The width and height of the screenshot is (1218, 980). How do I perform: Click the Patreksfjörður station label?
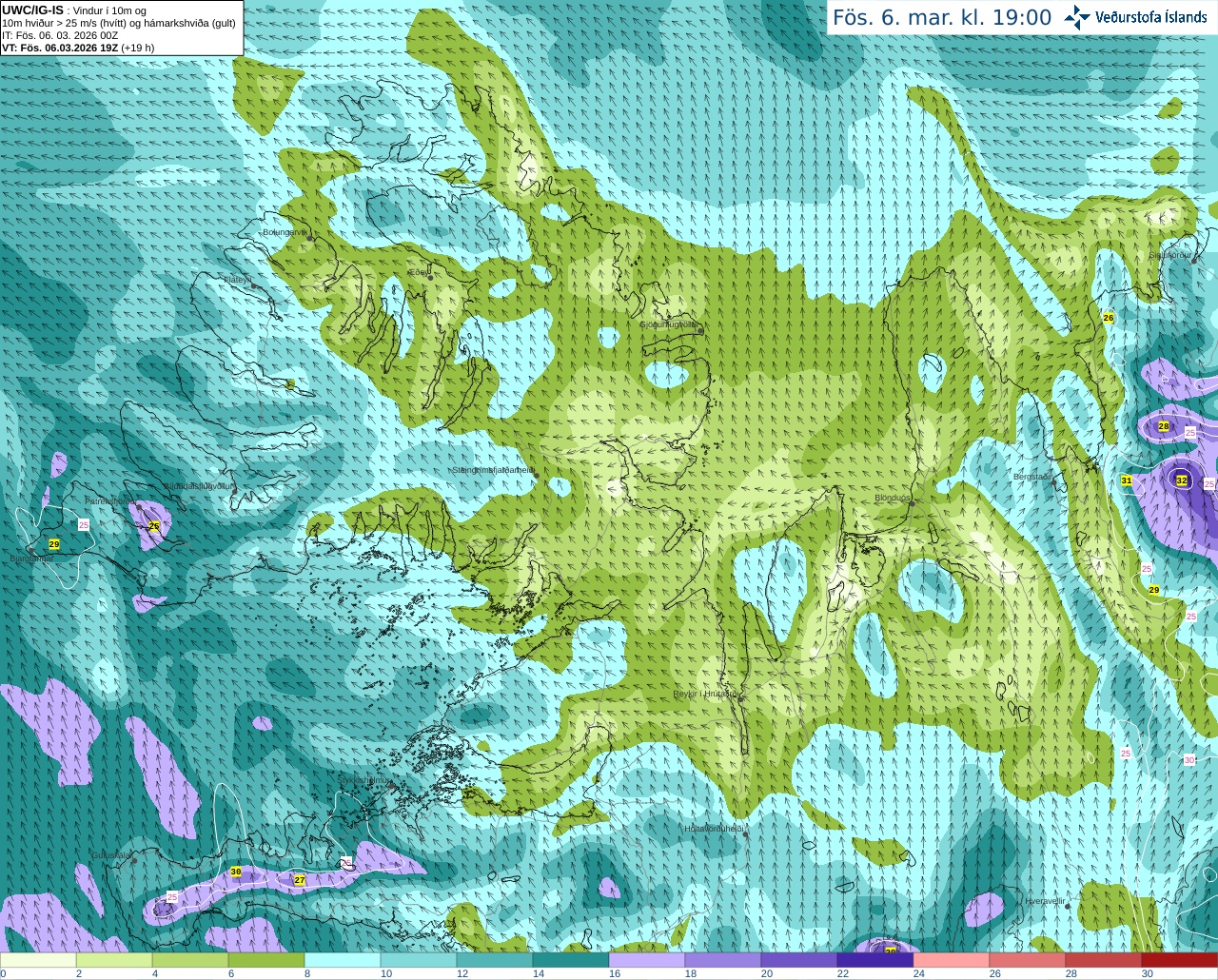point(110,500)
